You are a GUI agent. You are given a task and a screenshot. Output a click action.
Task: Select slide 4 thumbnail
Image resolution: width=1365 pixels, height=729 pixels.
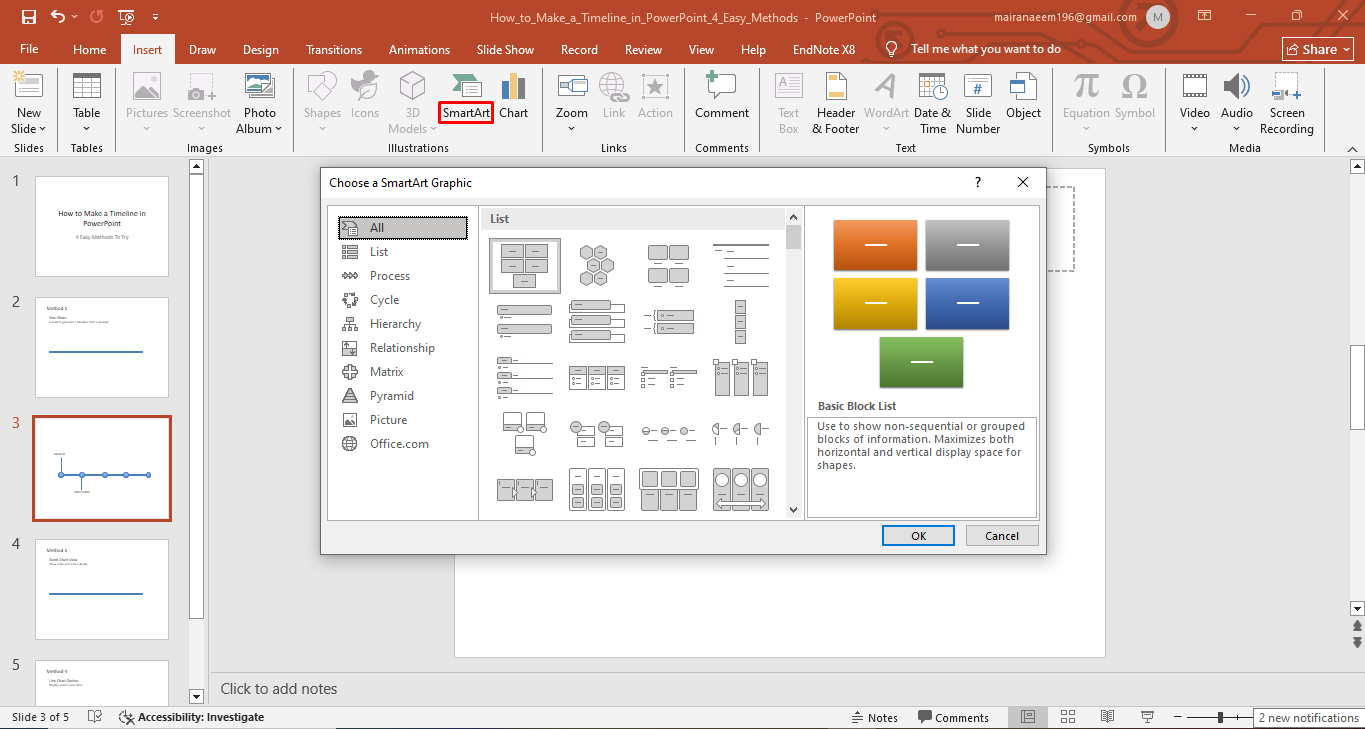point(102,589)
